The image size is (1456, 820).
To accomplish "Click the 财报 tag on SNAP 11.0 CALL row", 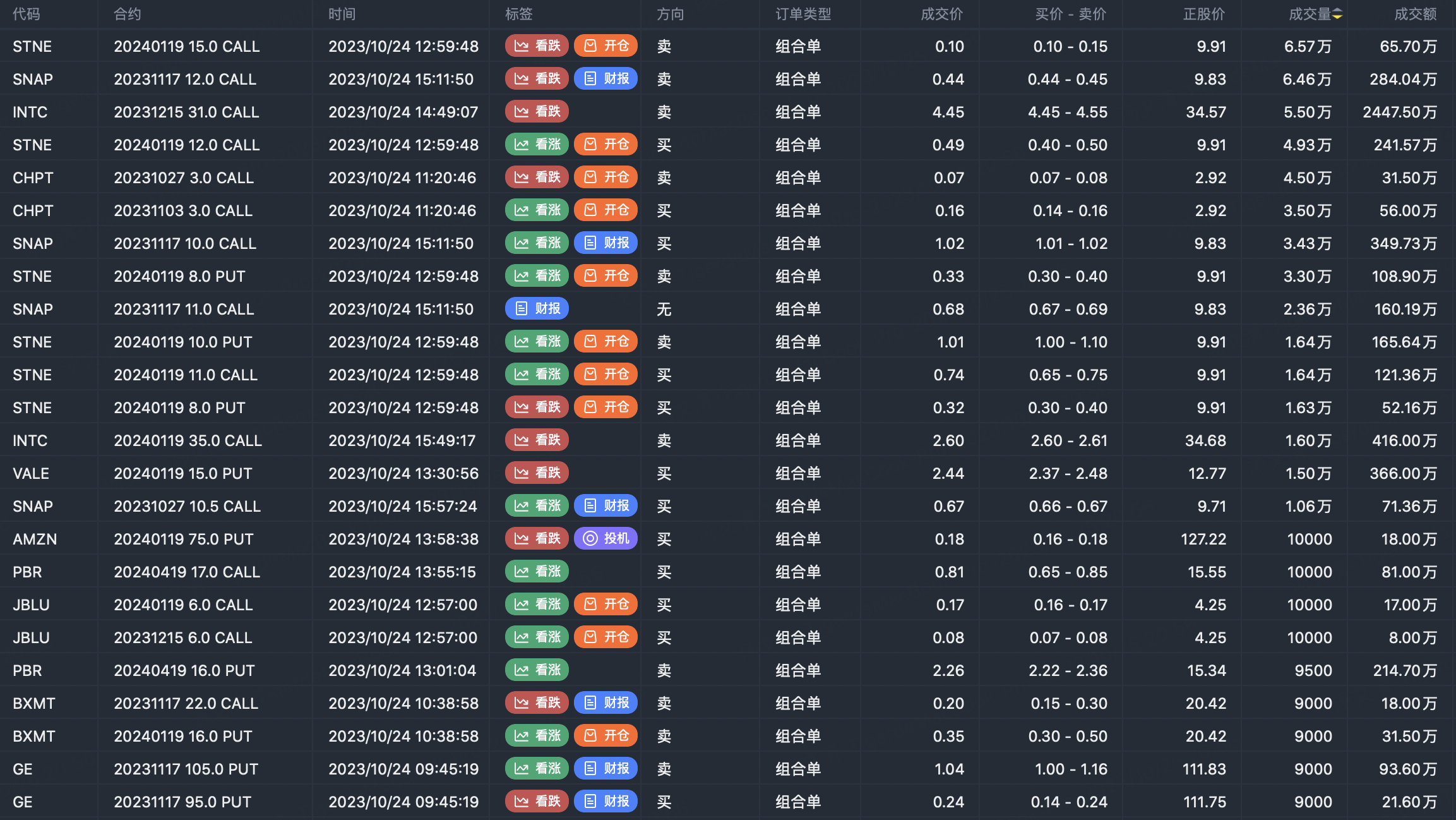I will [537, 308].
